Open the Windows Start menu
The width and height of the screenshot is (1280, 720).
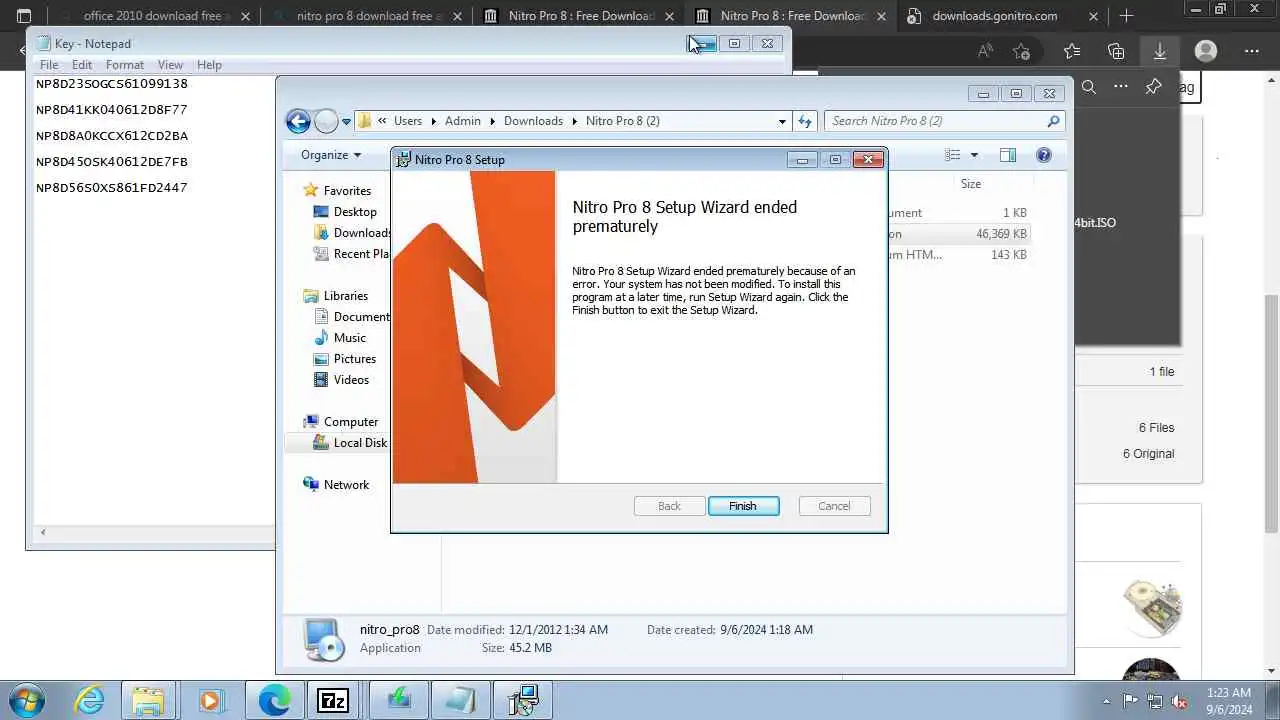point(26,700)
